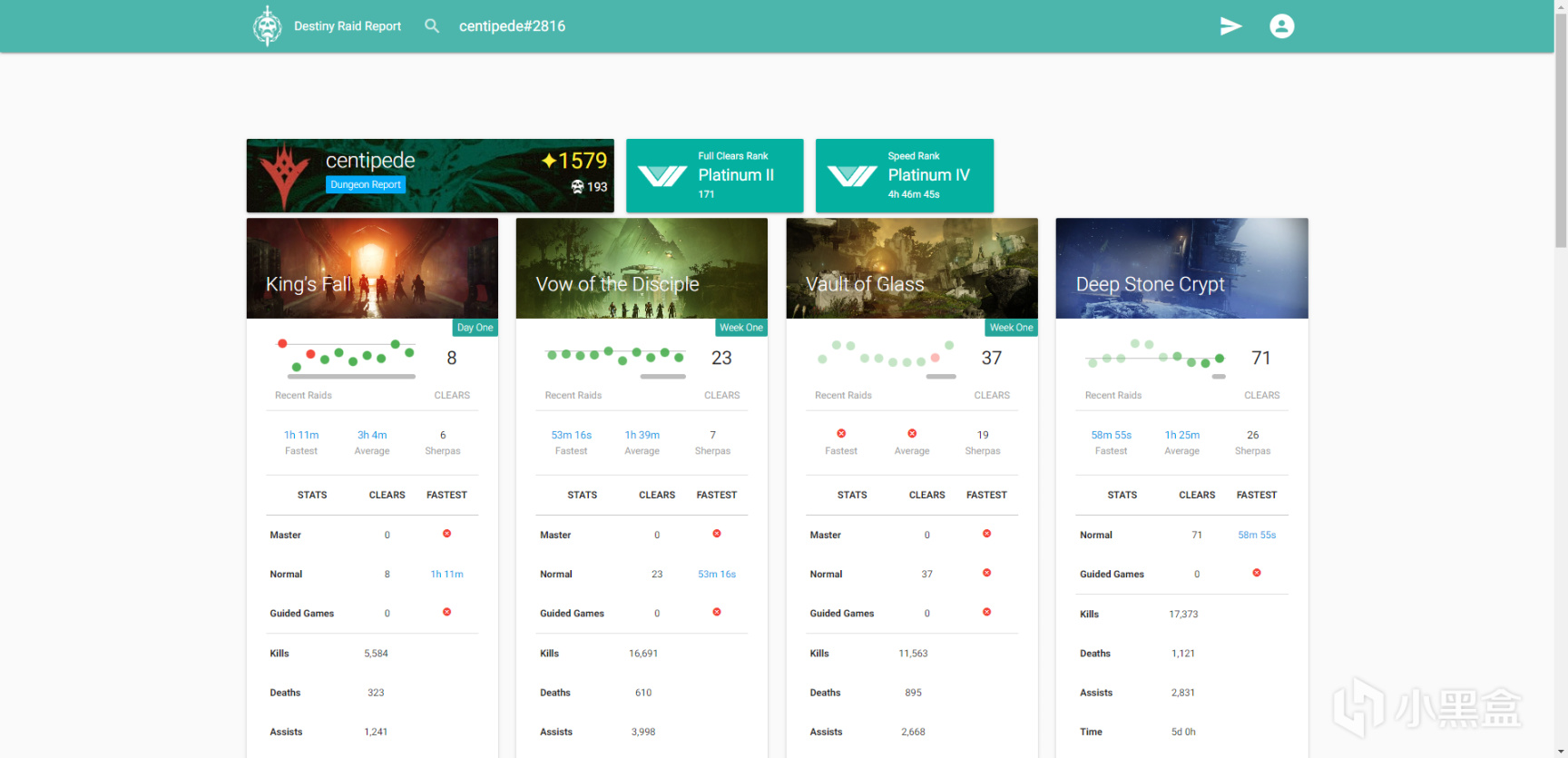
Task: Click Vow of the Disciple 1h 39m average
Action: 642,435
